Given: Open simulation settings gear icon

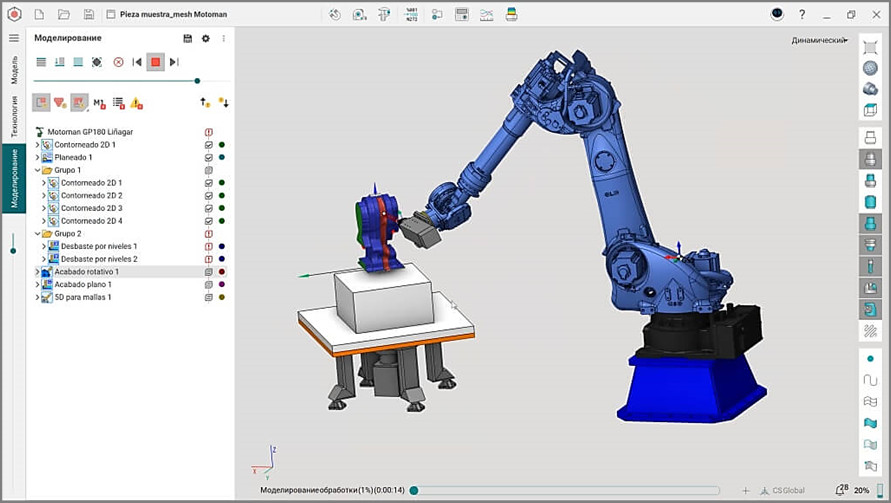Looking at the screenshot, I should (x=206, y=38).
